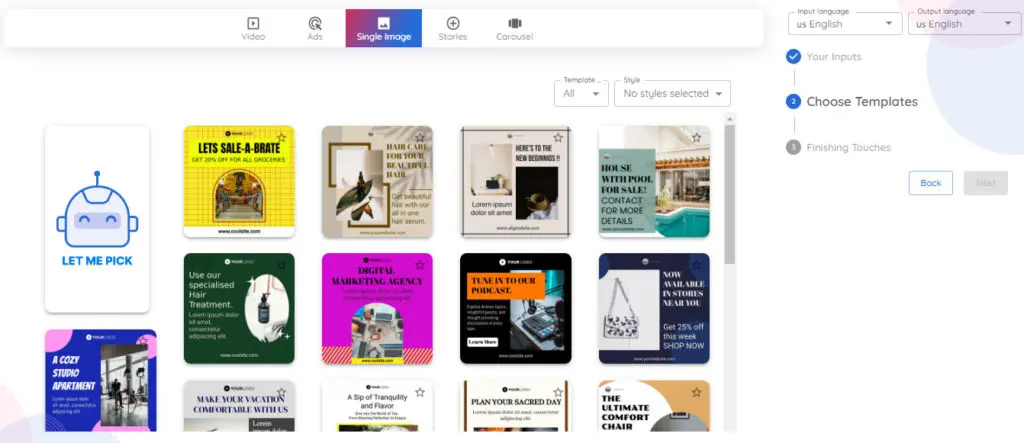Select the House With Pool For Sale template
Viewport: 1024px width, 443px height.
coord(654,182)
